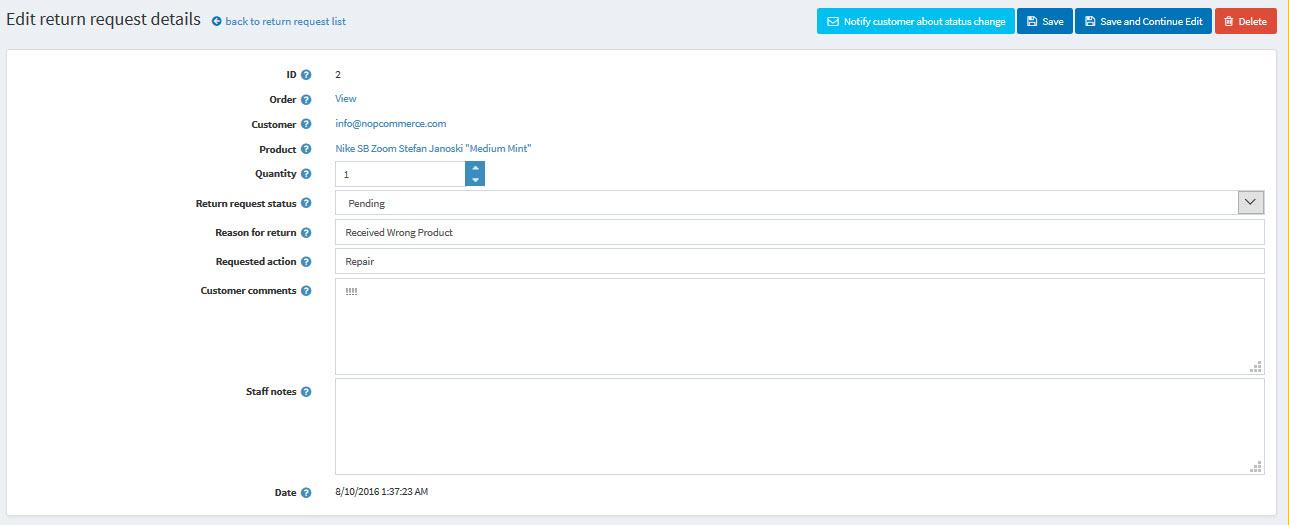Screen dimensions: 1289x525
Task: Click Save and Continue Edit
Action: [x=1144, y=21]
